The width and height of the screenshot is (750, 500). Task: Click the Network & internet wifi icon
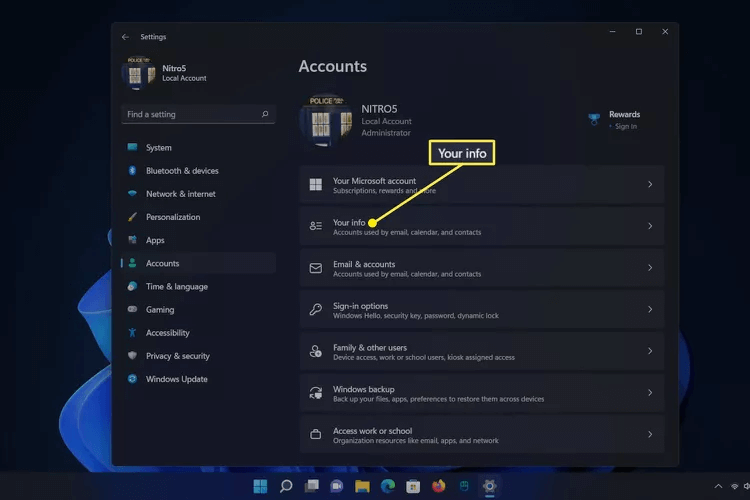[132, 193]
